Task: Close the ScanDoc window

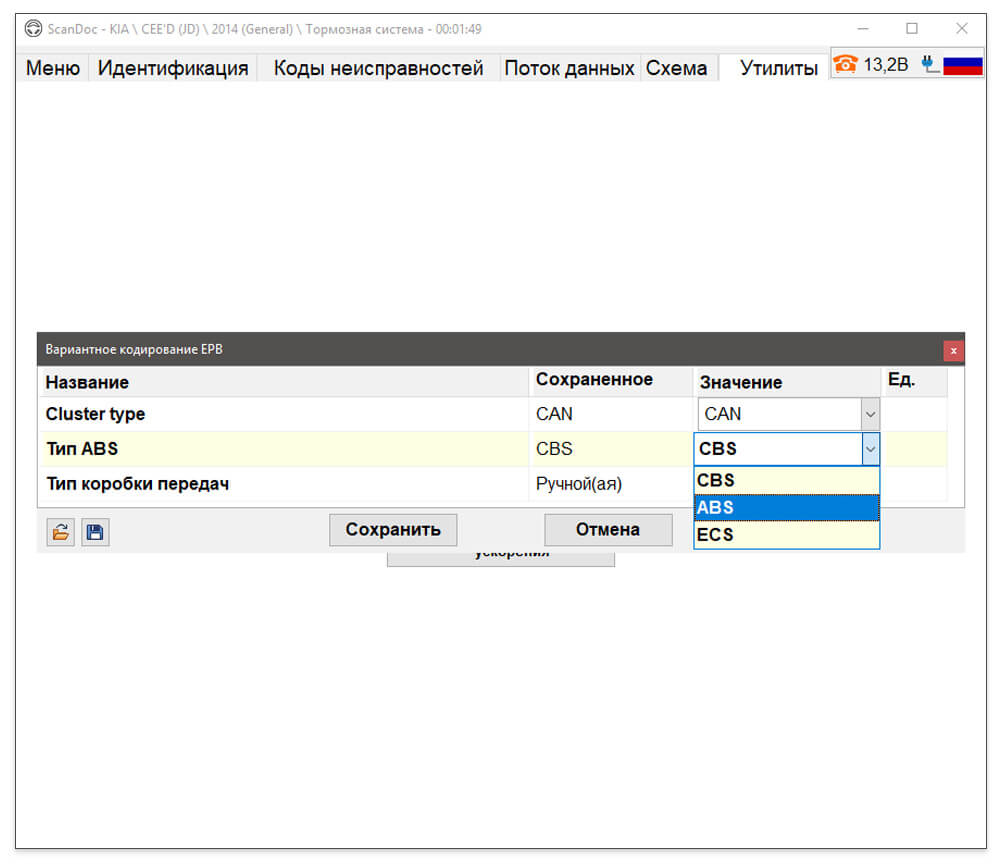Action: click(x=962, y=29)
